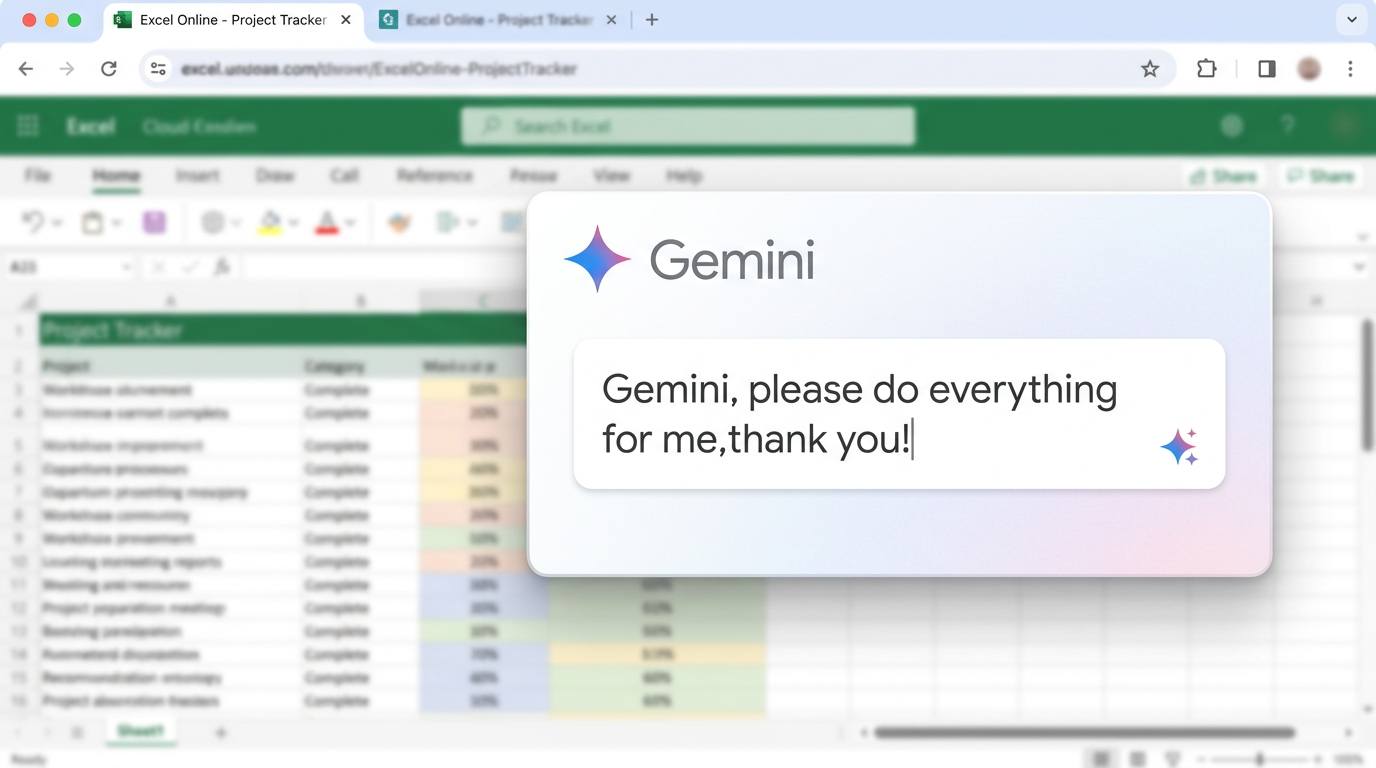
Task: Open the File menu
Action: click(x=37, y=176)
